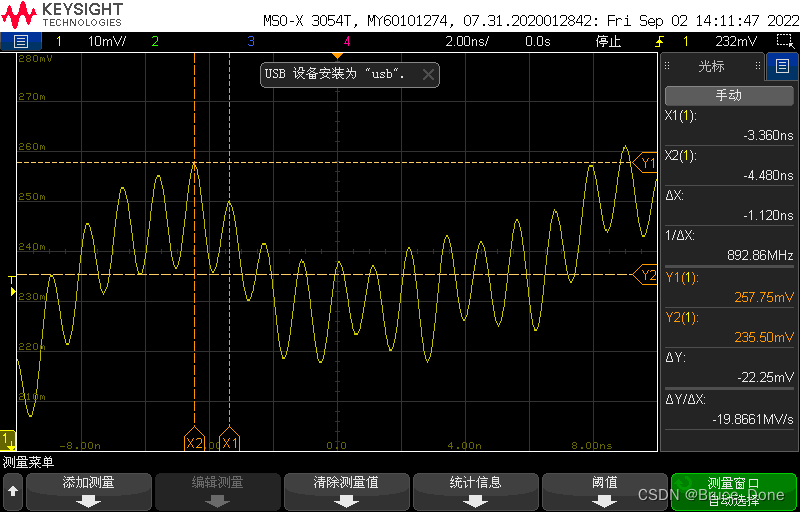800x512 pixels.
Task: Click the zoom selection box icon
Action: (783, 41)
